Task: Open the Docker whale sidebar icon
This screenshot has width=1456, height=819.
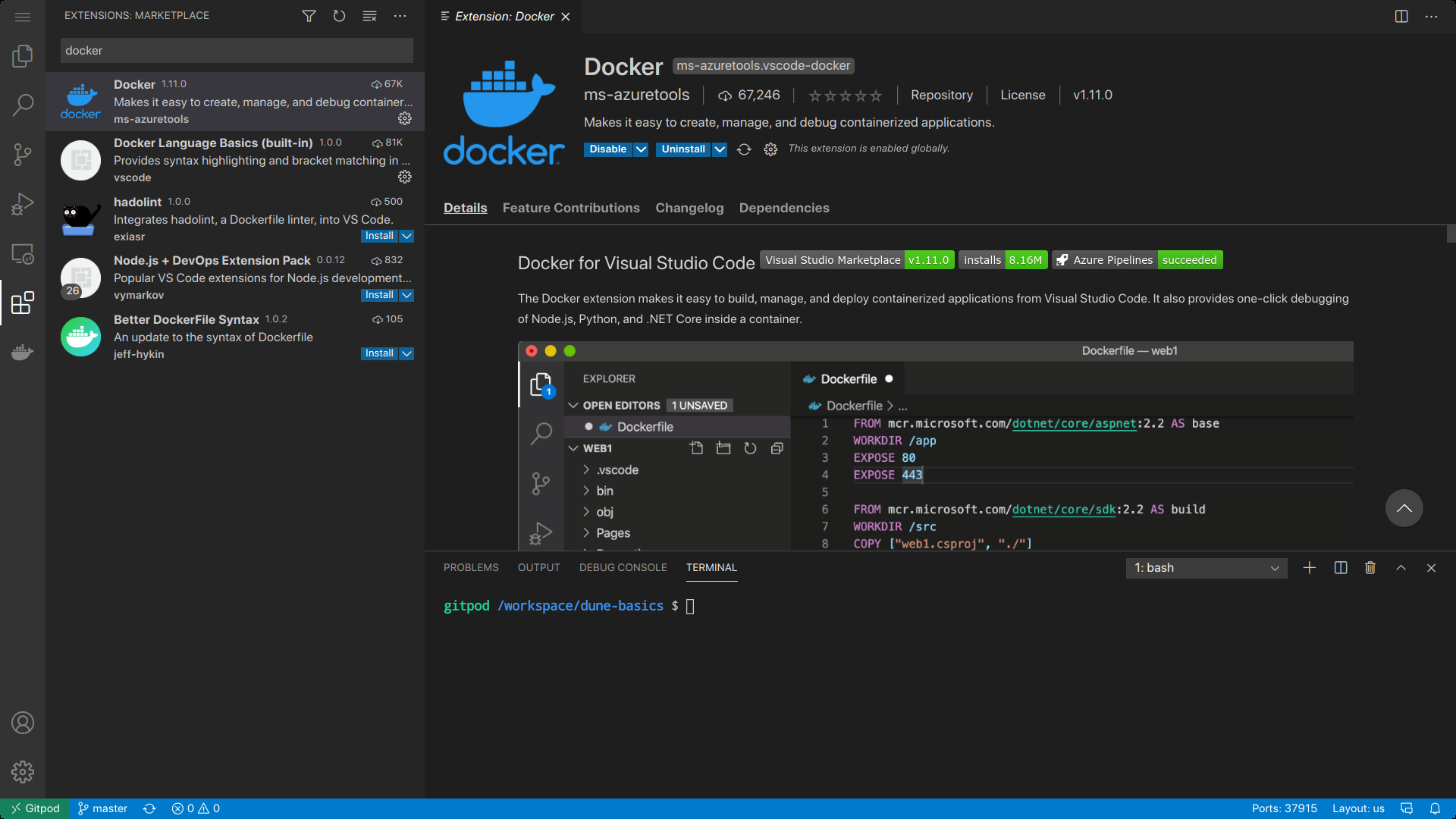Action: (23, 352)
